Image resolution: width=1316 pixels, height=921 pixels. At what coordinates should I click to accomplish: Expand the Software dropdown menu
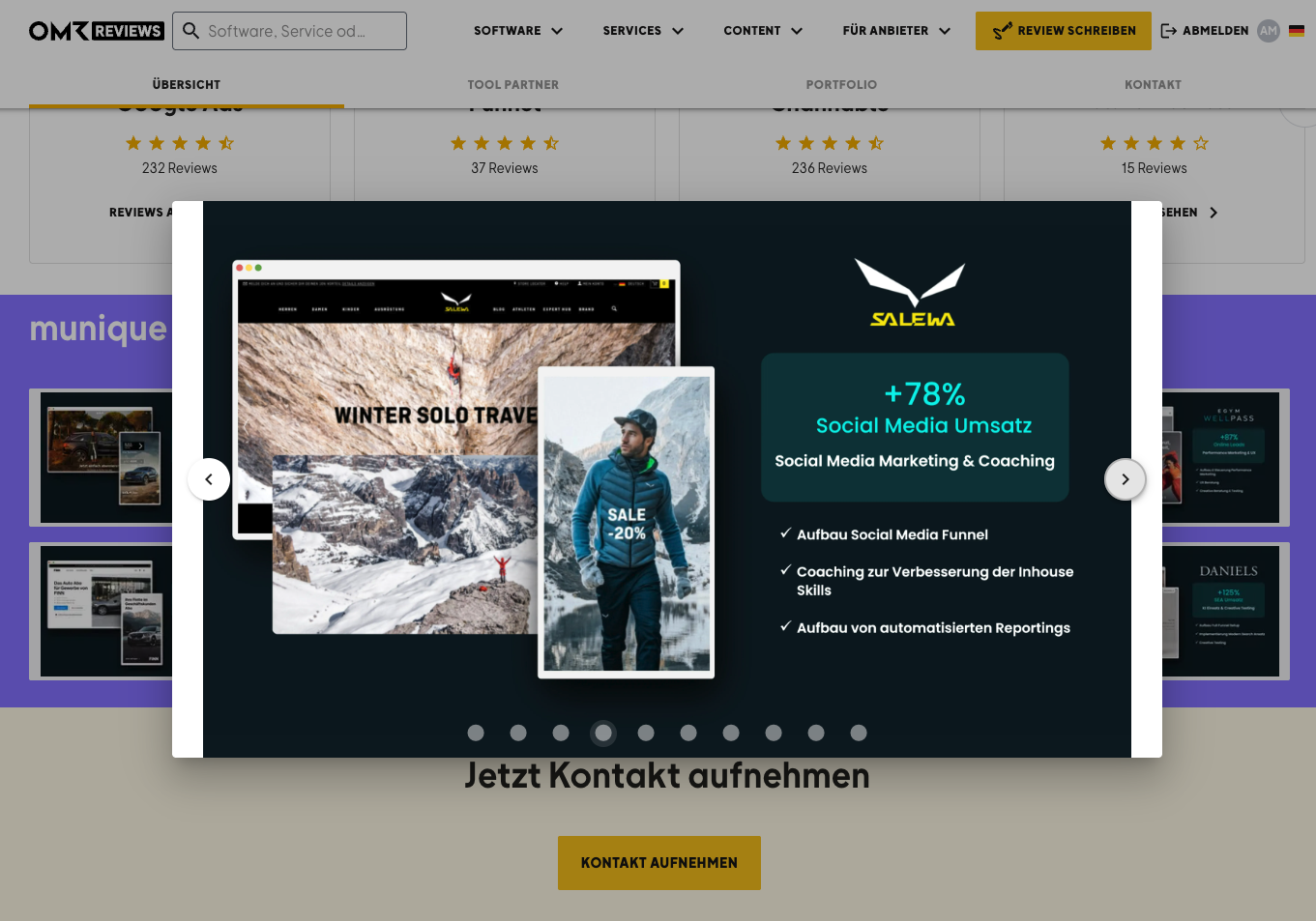tap(518, 31)
